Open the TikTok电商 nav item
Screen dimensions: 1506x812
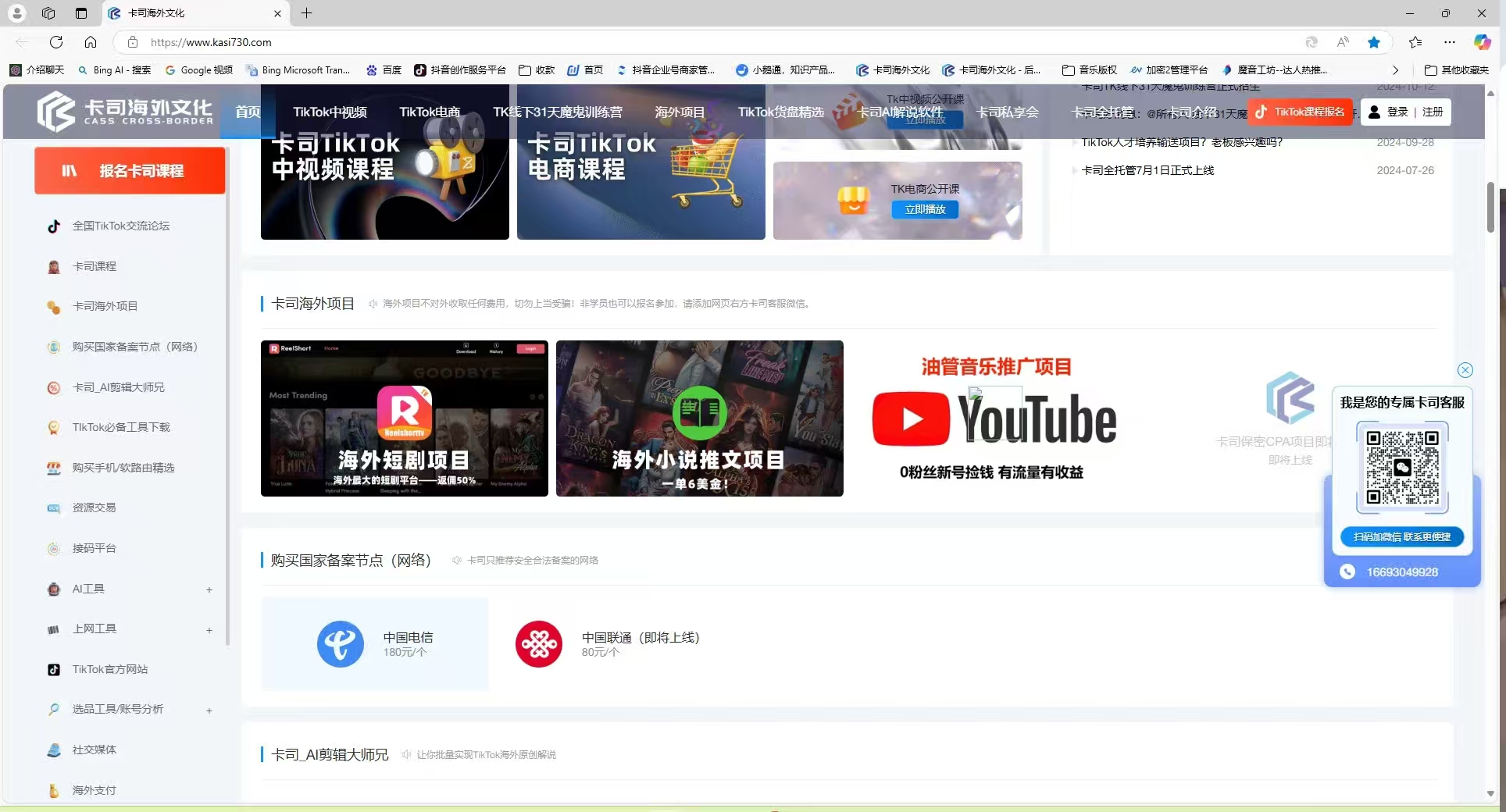(x=430, y=112)
